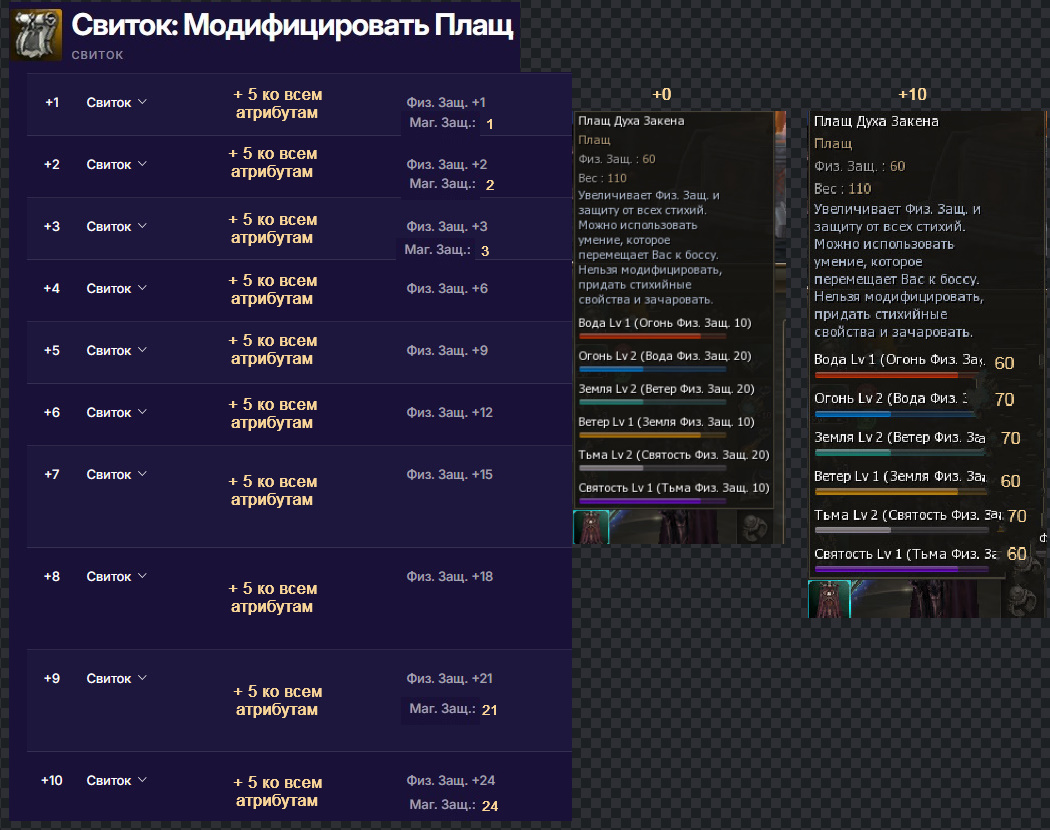Click the Плащ Духа Закена name in the +10 tooltip
The height and width of the screenshot is (830, 1050).
pos(876,121)
